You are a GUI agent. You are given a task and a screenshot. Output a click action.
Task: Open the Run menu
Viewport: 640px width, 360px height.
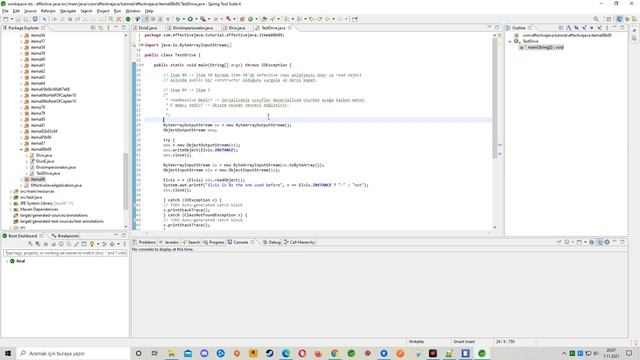tap(117, 11)
